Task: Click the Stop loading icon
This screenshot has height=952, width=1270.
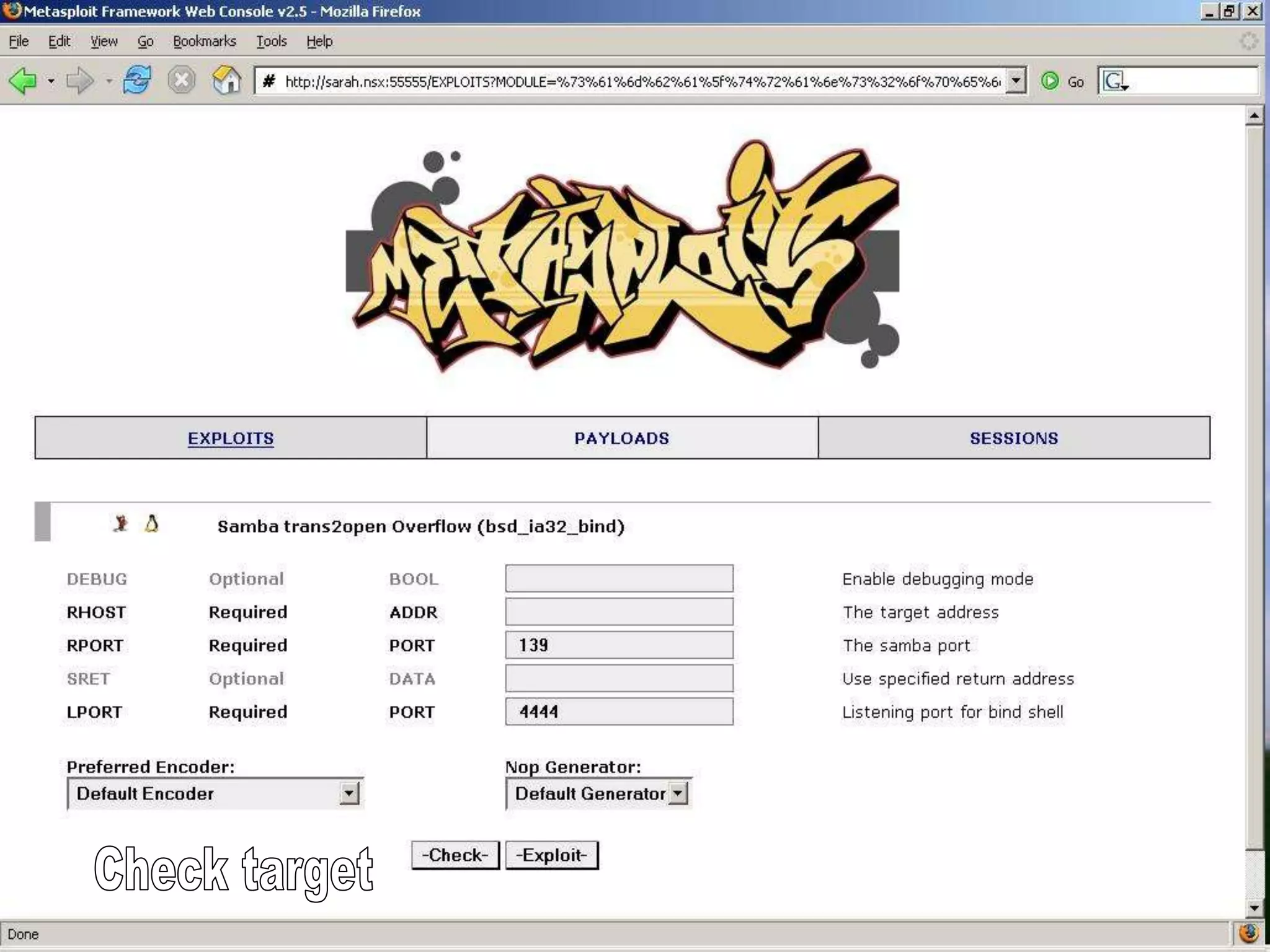Action: 182,81
